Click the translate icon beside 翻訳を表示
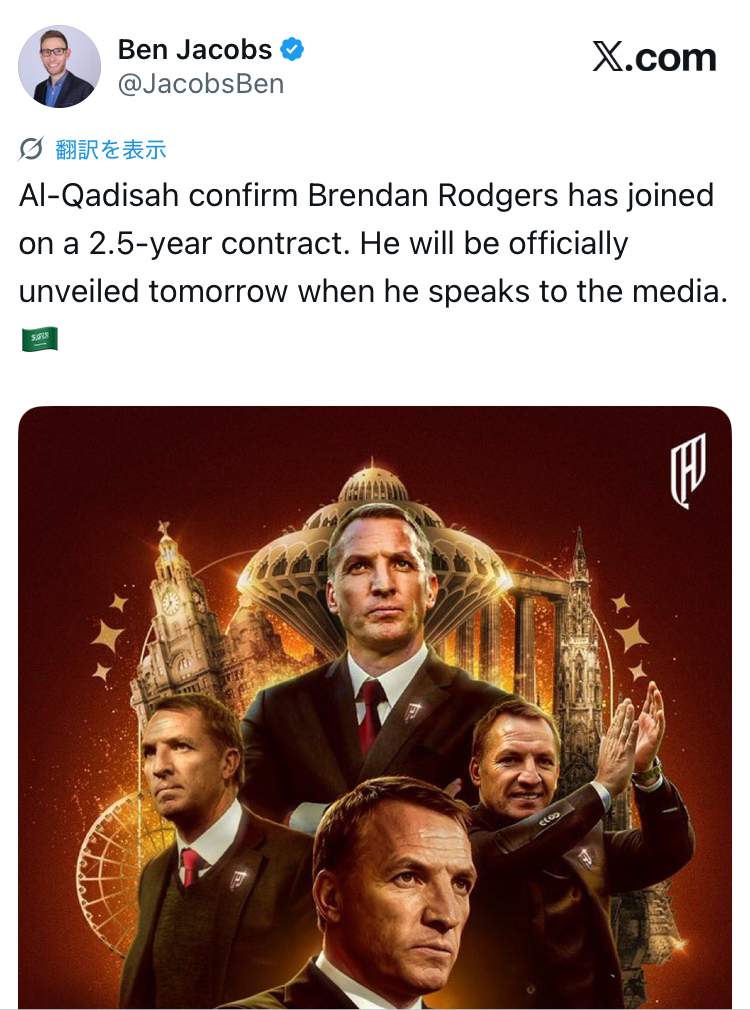Image resolution: width=750 pixels, height=1010 pixels. 32,150
